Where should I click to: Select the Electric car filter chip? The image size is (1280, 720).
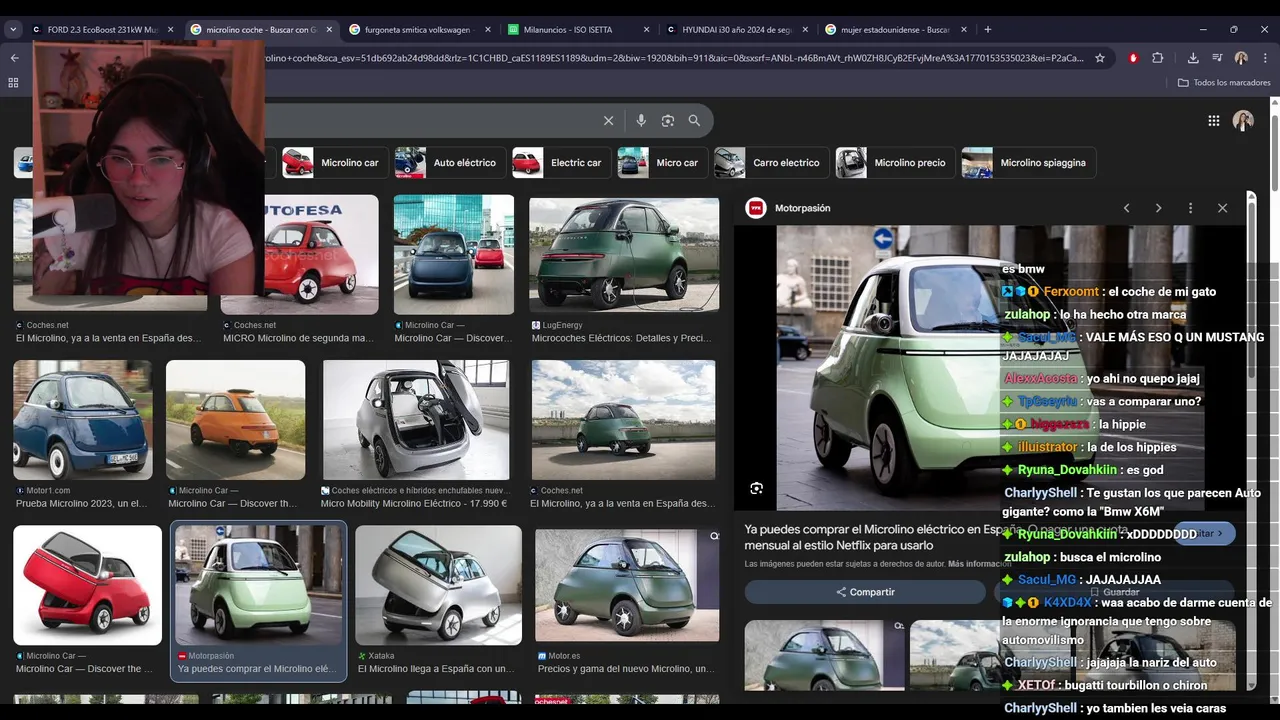point(561,162)
